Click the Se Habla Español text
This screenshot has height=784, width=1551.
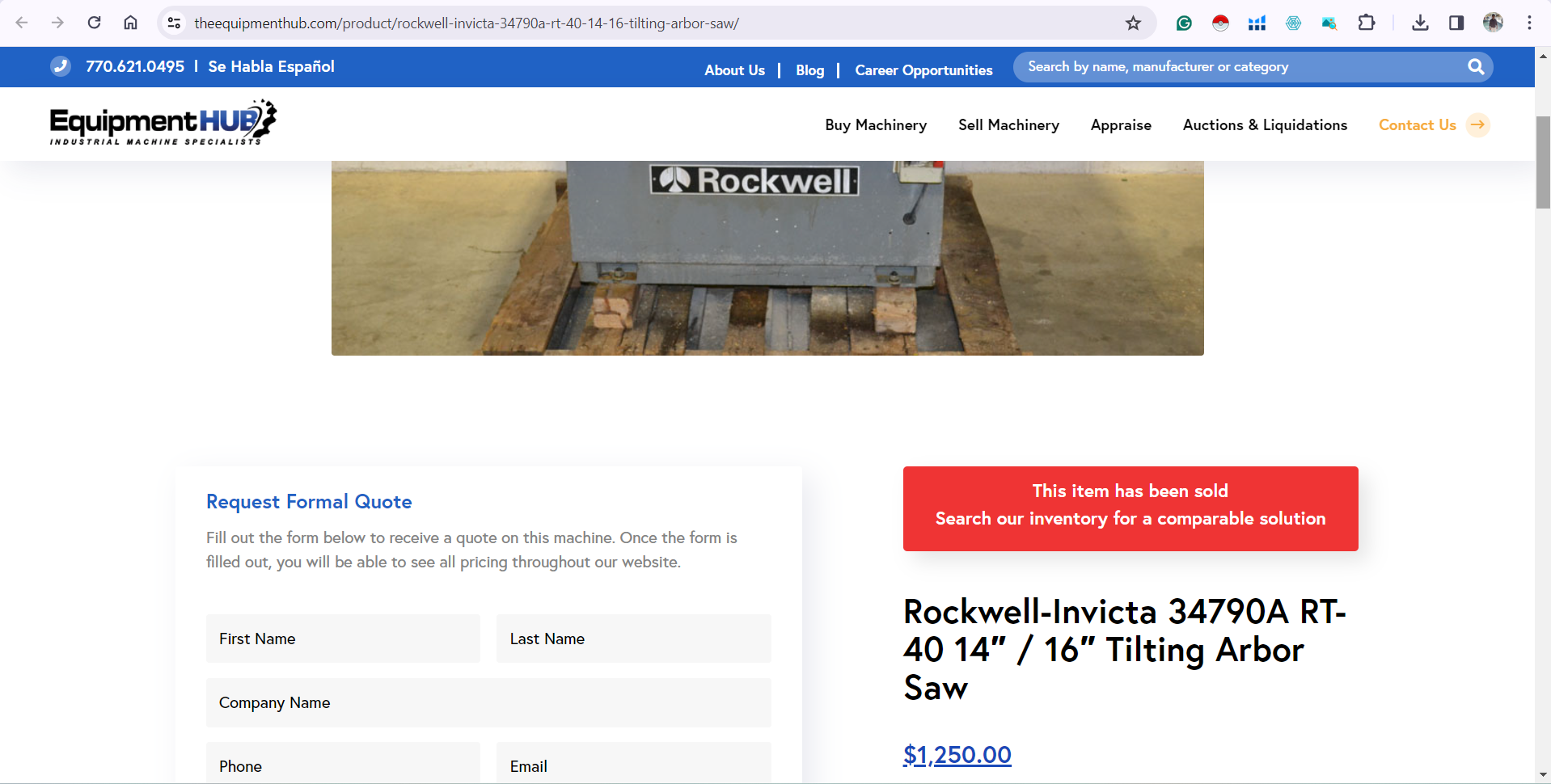point(271,66)
